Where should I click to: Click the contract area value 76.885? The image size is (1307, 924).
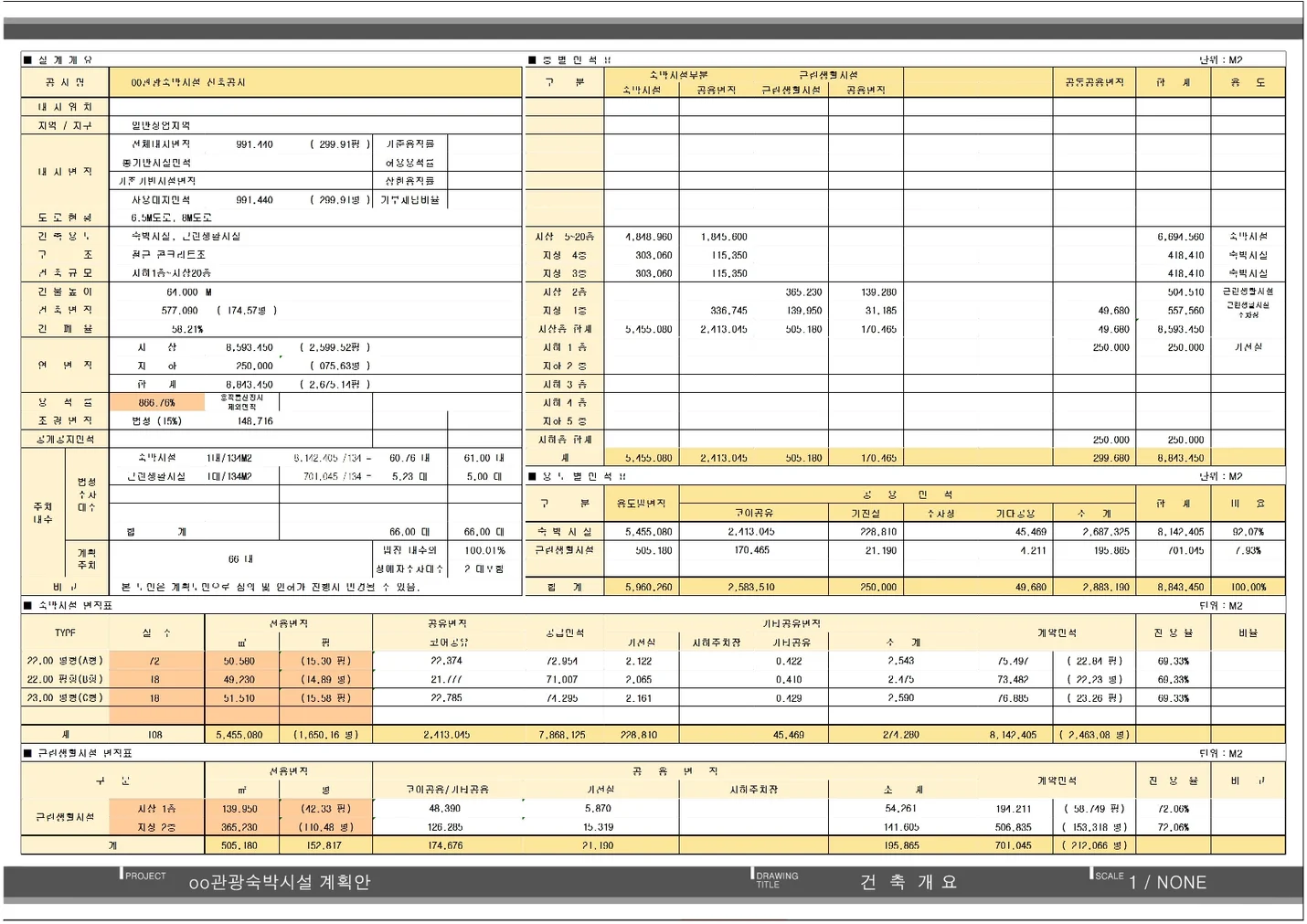tap(1013, 698)
